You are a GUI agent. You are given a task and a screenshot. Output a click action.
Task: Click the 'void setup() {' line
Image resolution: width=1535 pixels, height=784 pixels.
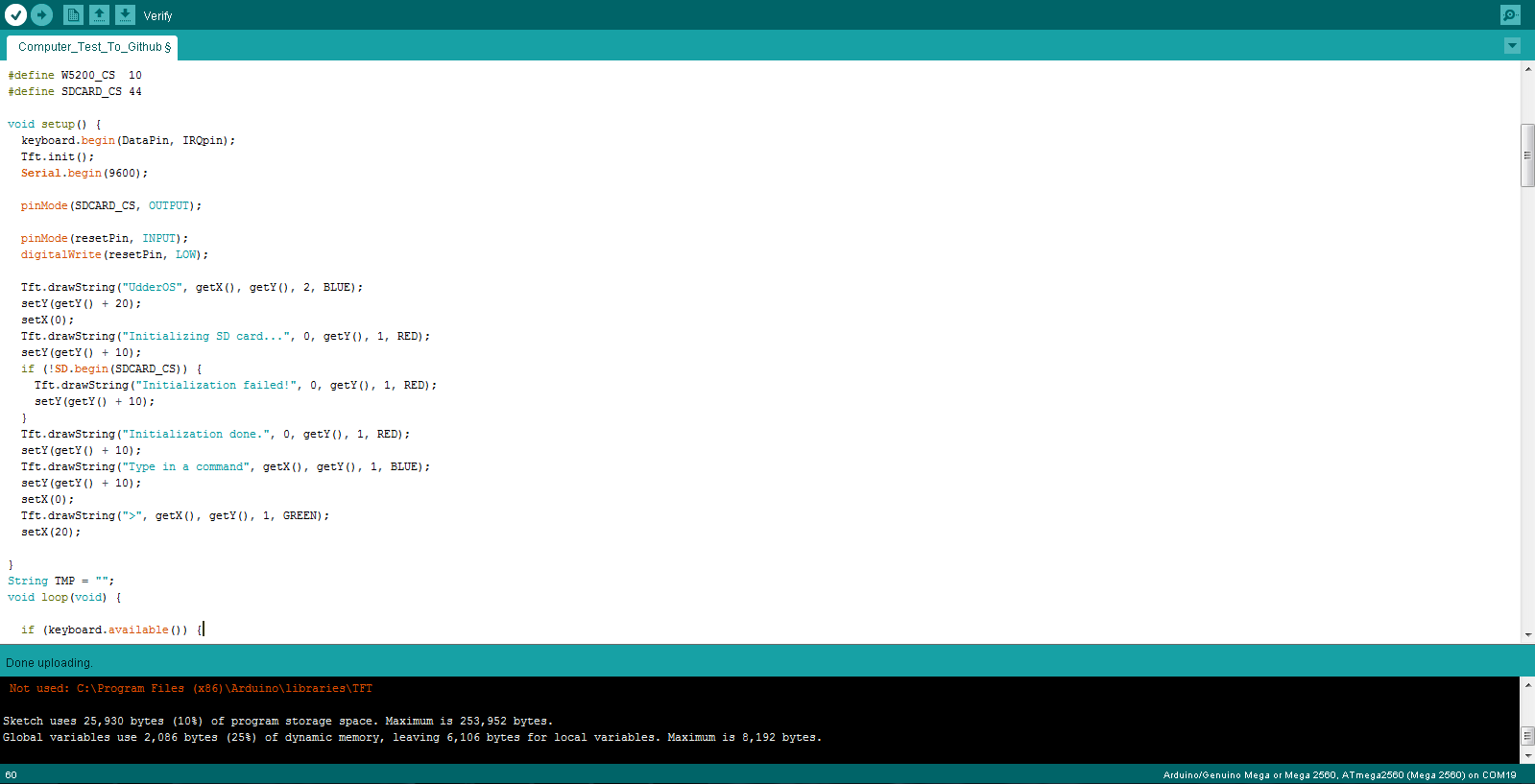click(55, 124)
